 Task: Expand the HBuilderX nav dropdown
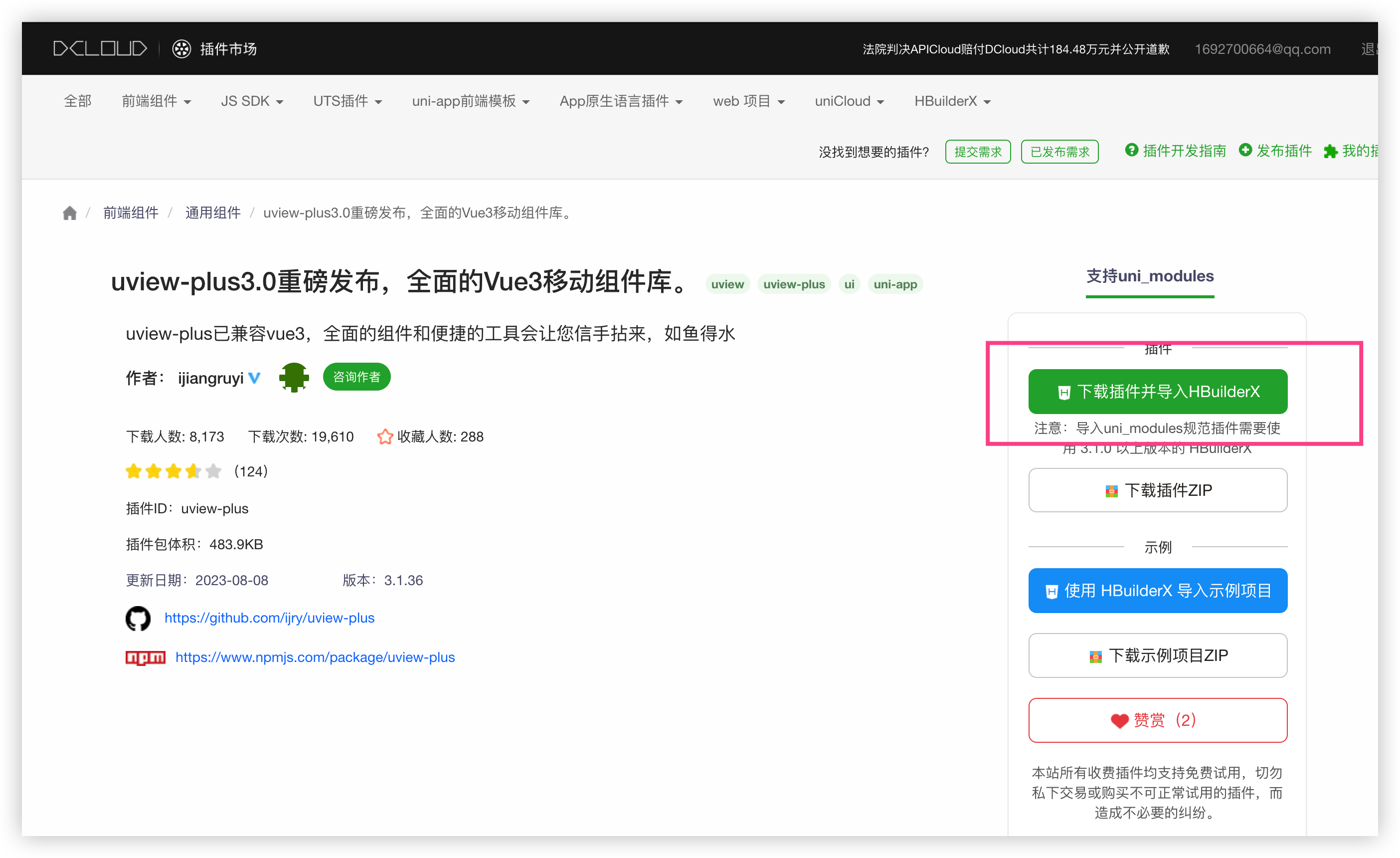[x=952, y=101]
